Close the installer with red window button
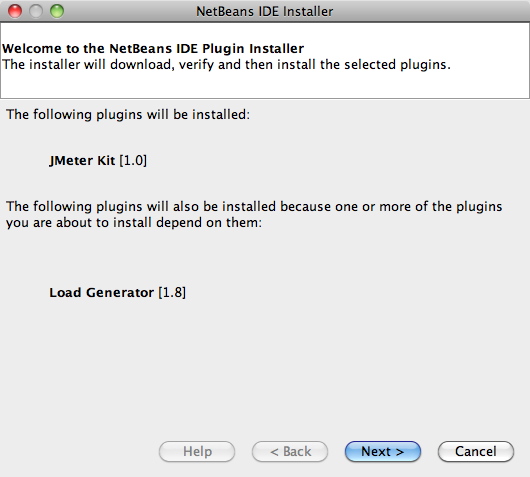Image resolution: width=530 pixels, height=477 pixels. pyautogui.click(x=15, y=11)
